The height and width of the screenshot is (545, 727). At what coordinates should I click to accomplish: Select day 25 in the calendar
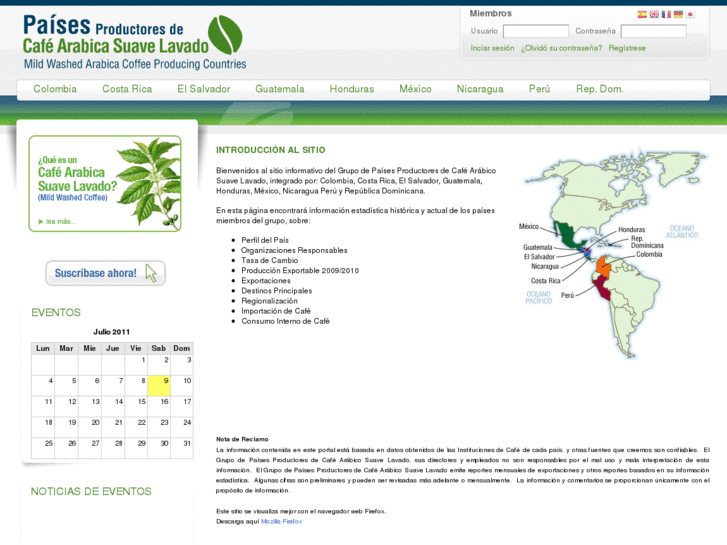coord(43,448)
